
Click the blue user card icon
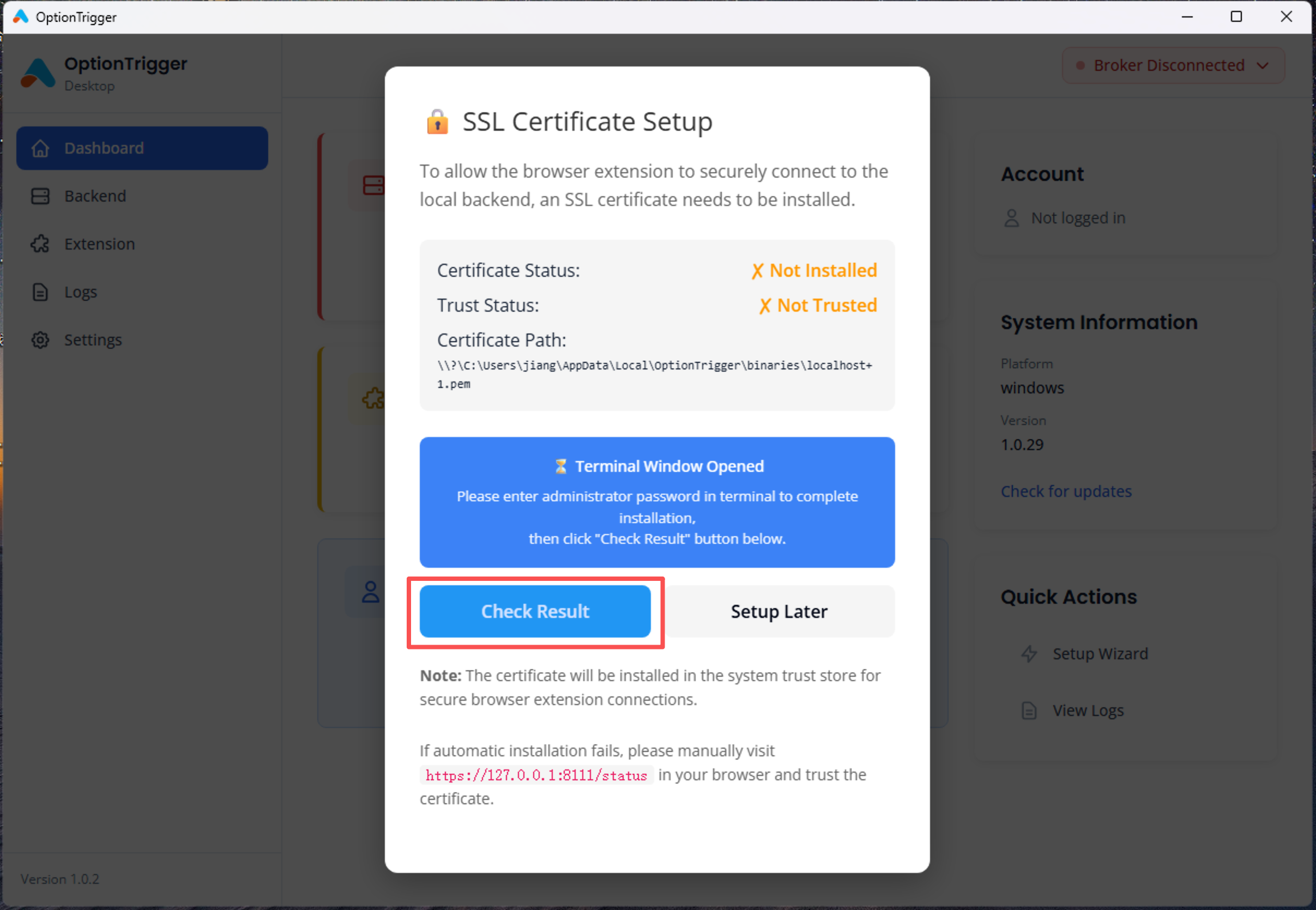click(371, 592)
